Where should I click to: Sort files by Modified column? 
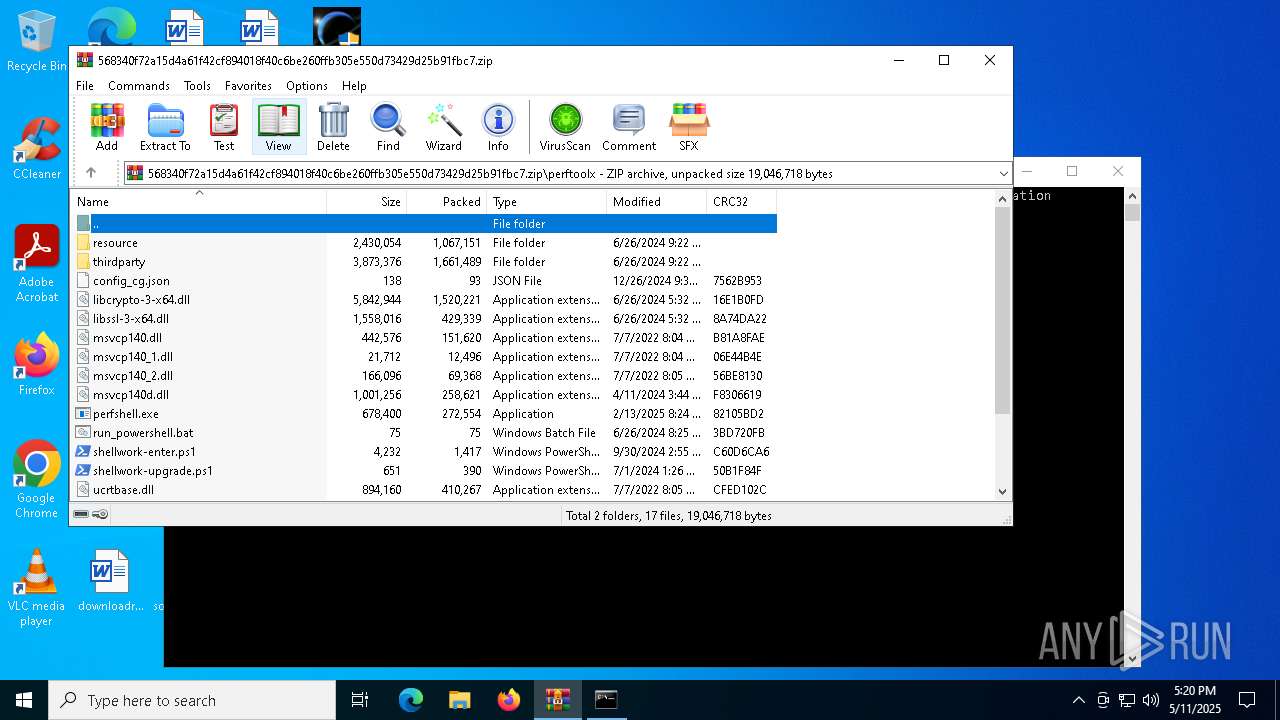656,202
